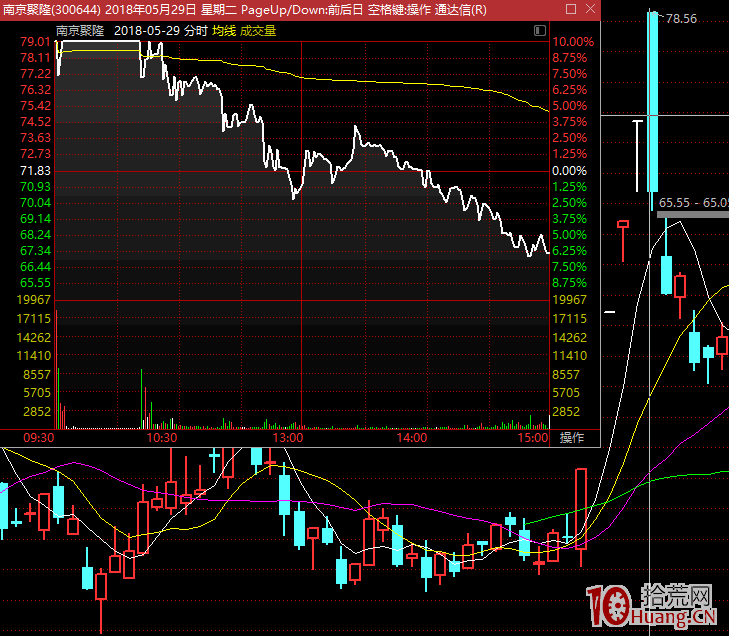Click the 65.55 - 65.05 price range tooltip
The width and height of the screenshot is (729, 636).
click(692, 202)
